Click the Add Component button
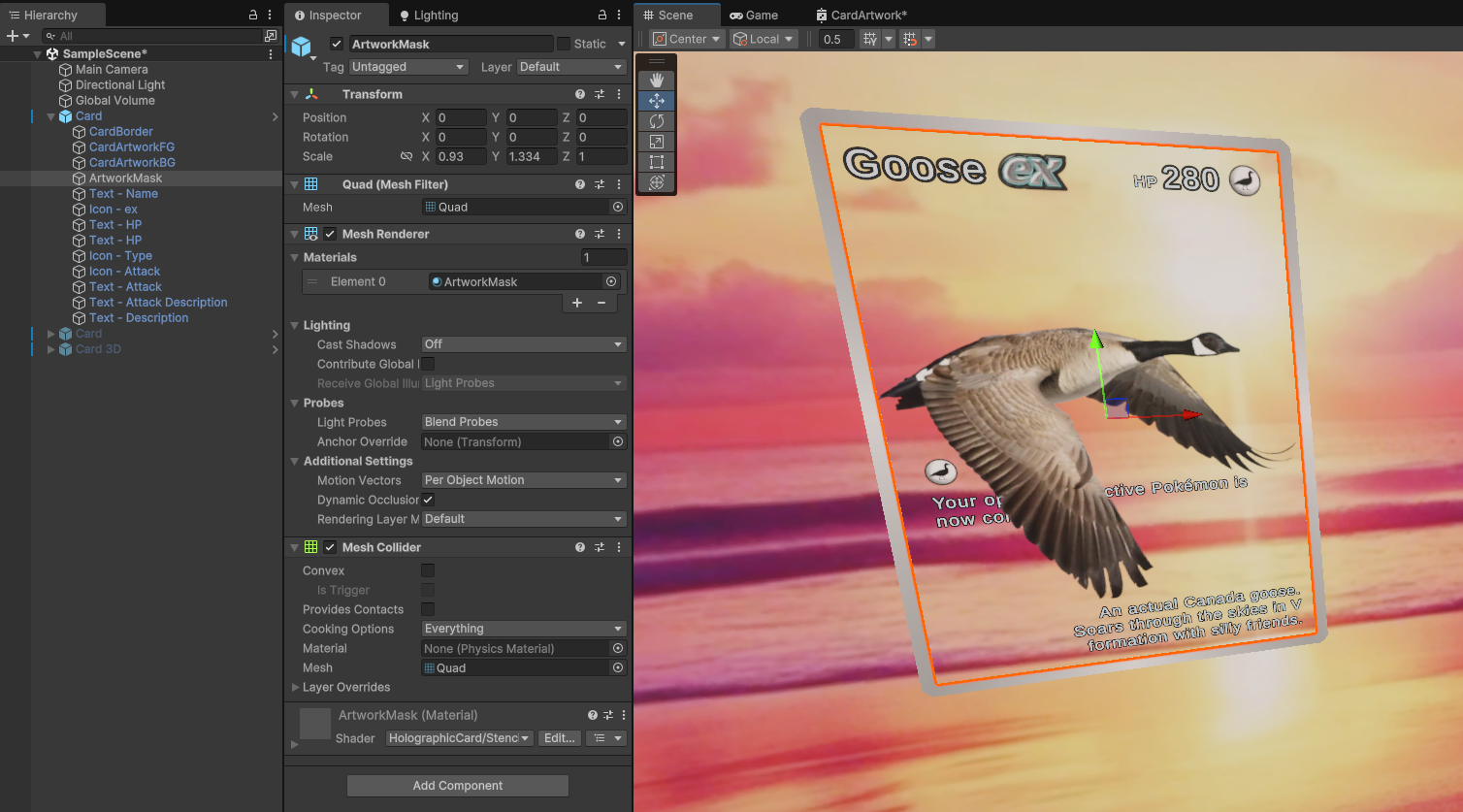 pyautogui.click(x=457, y=785)
